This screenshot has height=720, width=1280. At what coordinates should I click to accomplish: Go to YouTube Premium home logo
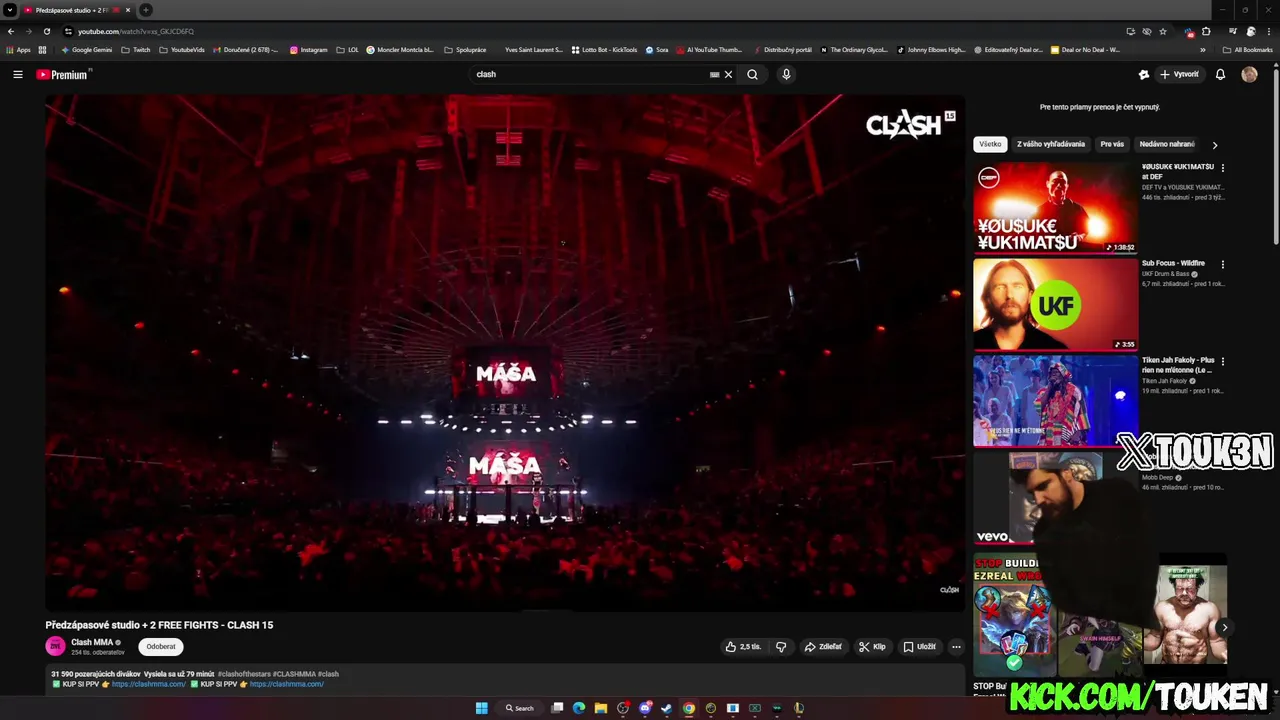point(63,74)
